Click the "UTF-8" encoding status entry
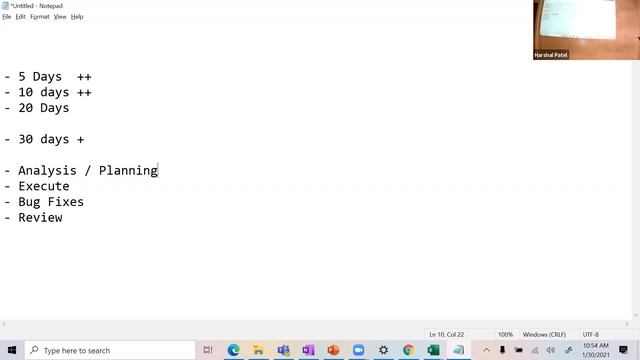The image size is (640, 360). (591, 334)
